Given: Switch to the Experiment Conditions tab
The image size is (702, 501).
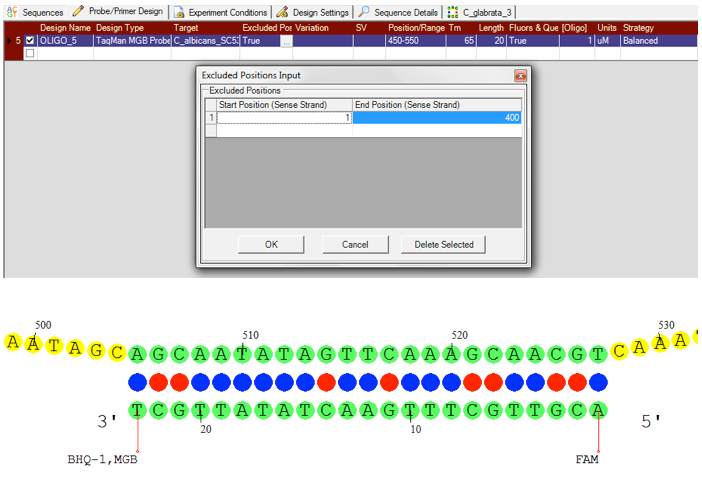Looking at the screenshot, I should click(226, 12).
